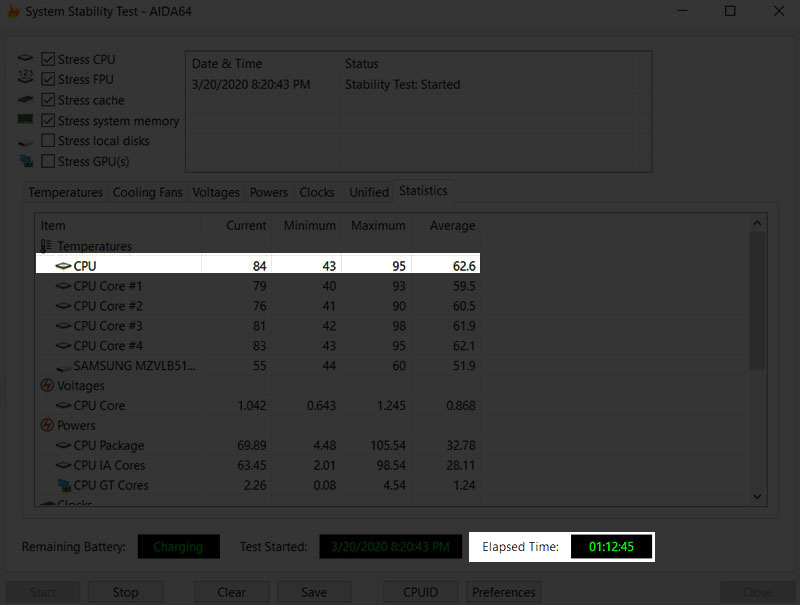Click the CPU chip icon beside Stress CPU

tap(25, 58)
